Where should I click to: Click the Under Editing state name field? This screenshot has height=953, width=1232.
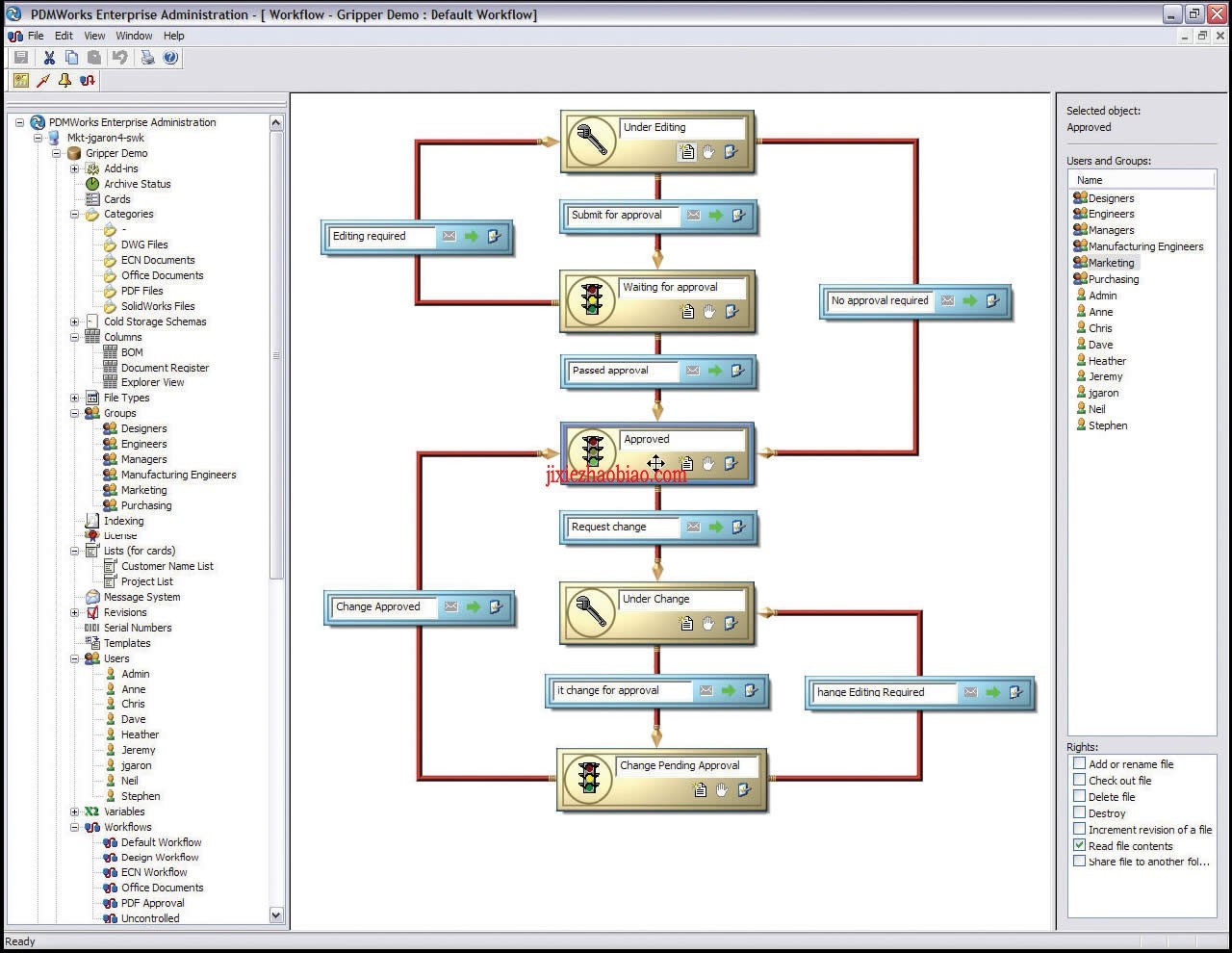click(682, 127)
